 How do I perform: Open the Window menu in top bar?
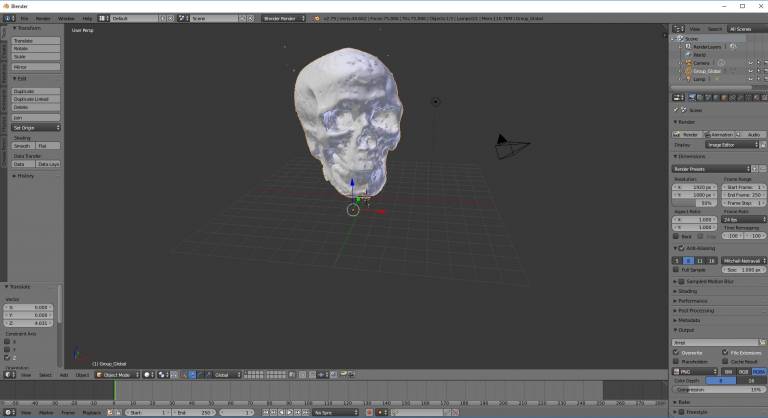[x=66, y=18]
